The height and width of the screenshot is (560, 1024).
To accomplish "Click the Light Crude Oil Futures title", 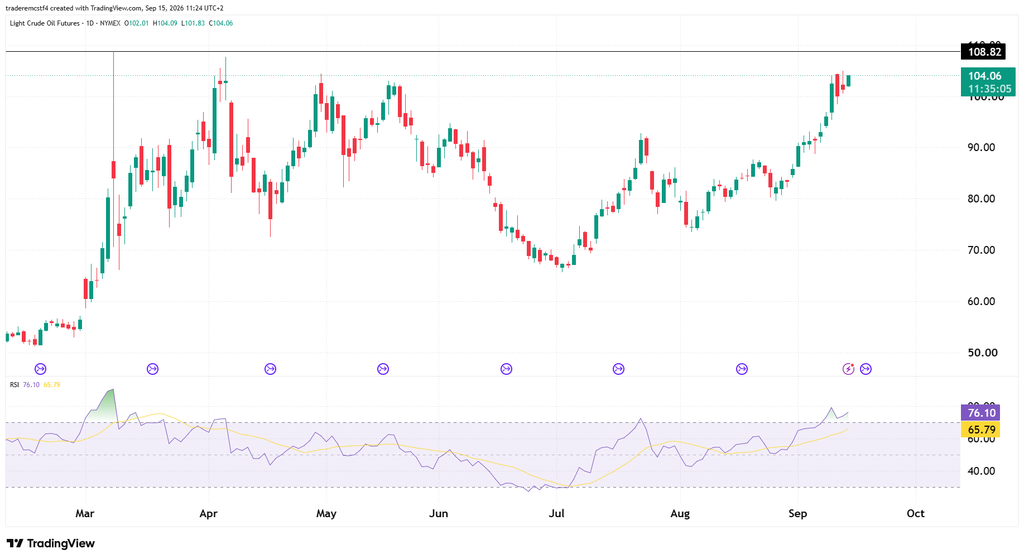I will [45, 23].
